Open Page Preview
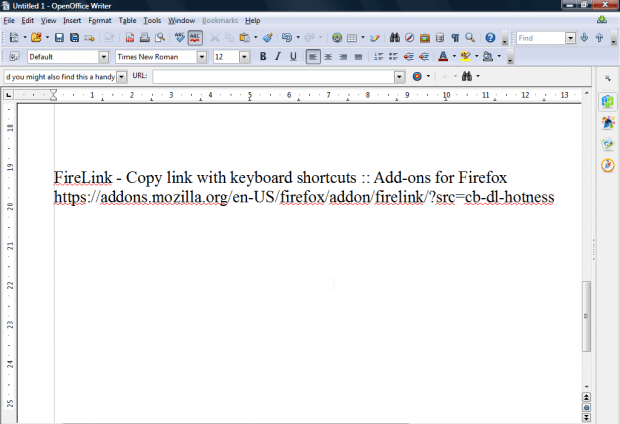Viewport: 620px width, 424px height. tap(160, 38)
